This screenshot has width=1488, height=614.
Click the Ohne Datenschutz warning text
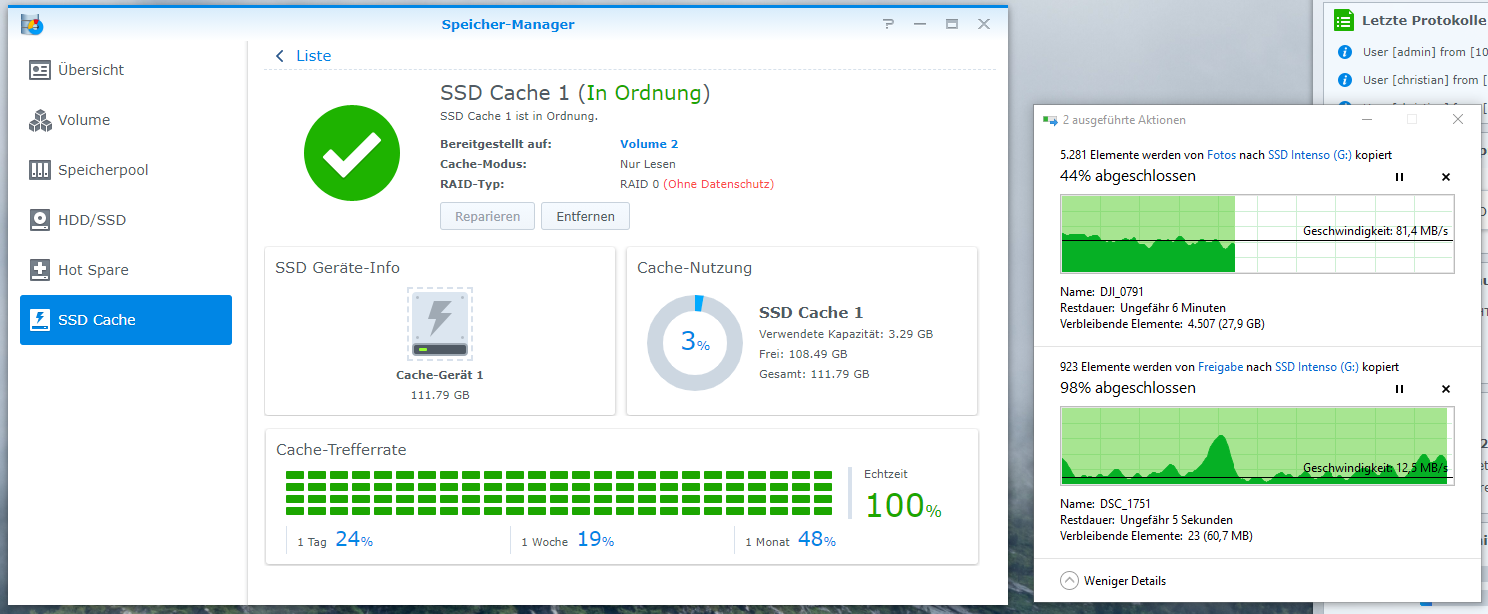[718, 184]
